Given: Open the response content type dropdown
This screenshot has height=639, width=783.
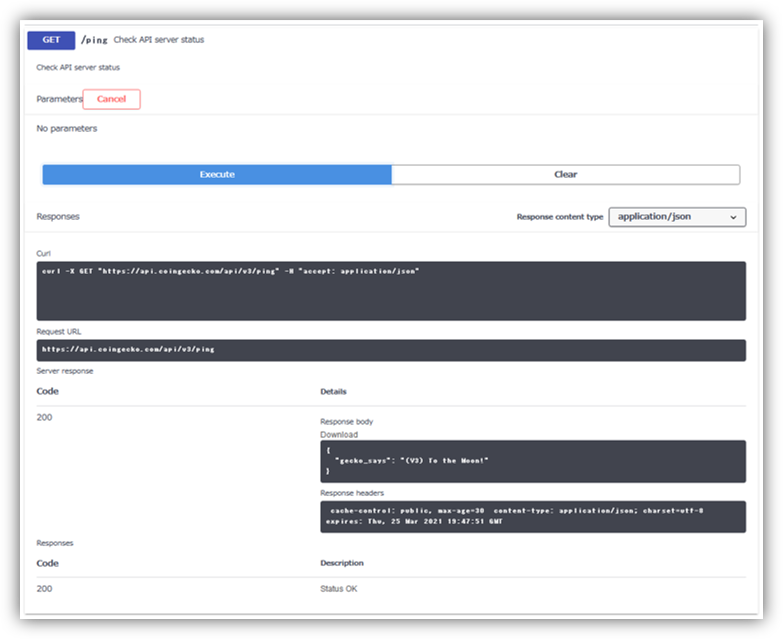Looking at the screenshot, I should (x=677, y=217).
